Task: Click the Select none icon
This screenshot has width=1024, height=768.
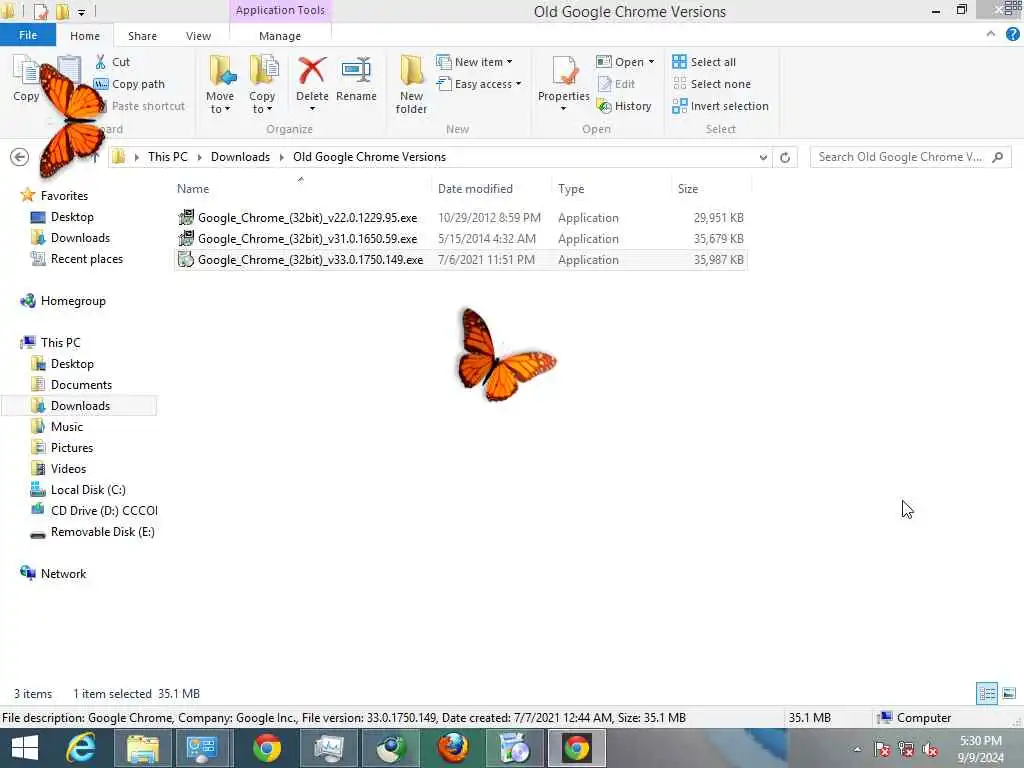Action: tap(679, 84)
